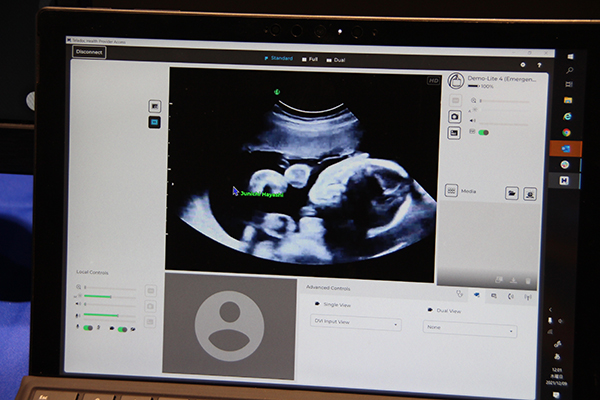Open the Dual View None dropdown
The width and height of the screenshot is (600, 400).
(470, 329)
